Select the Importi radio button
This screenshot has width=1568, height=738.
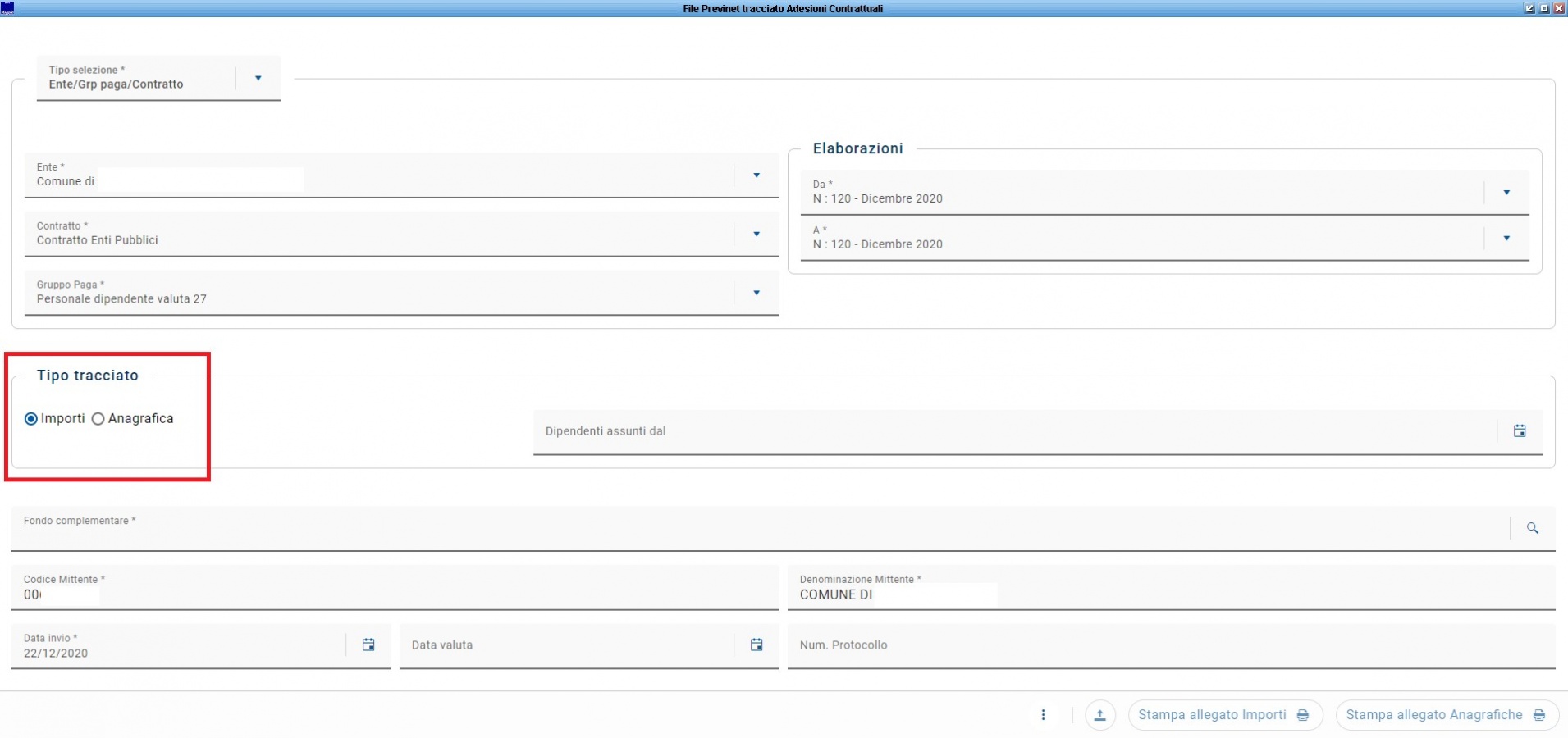tap(31, 419)
